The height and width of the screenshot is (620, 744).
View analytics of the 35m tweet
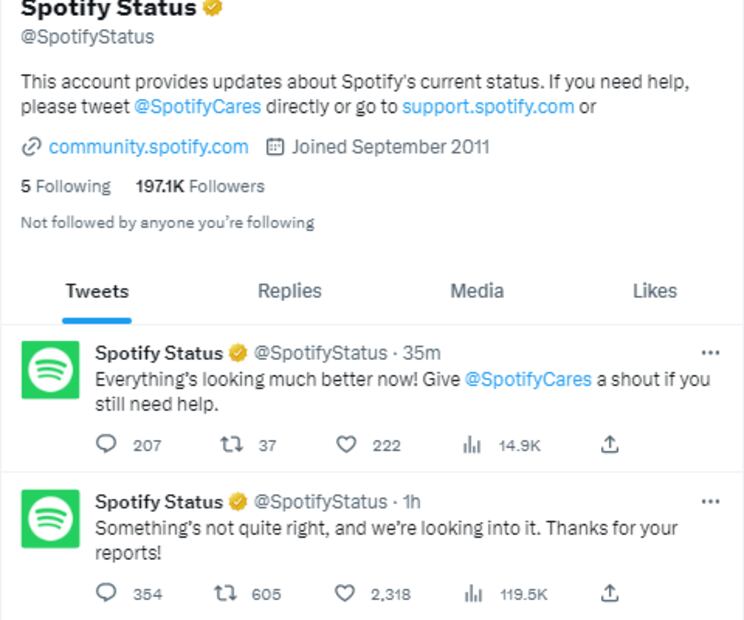pyautogui.click(x=472, y=445)
